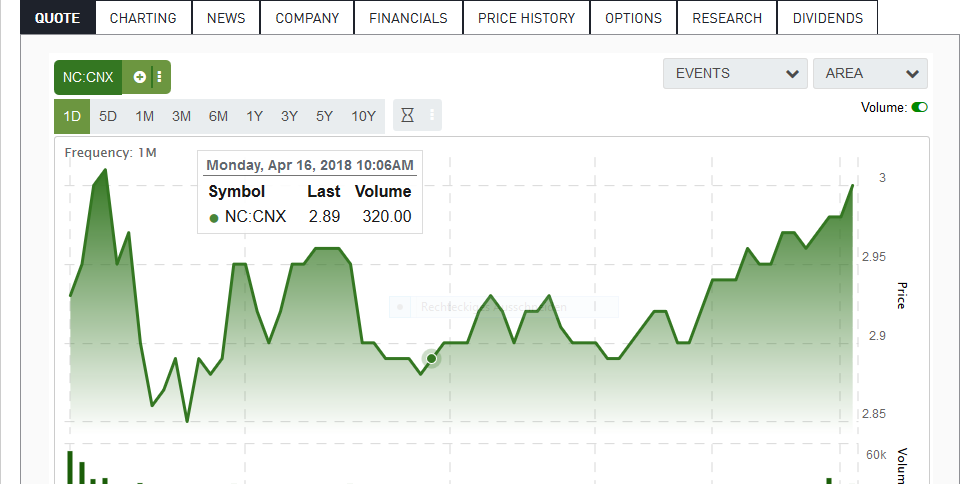Screen dimensions: 967x484
Task: Open the NC:CNX symbol options menu
Action: [159, 77]
